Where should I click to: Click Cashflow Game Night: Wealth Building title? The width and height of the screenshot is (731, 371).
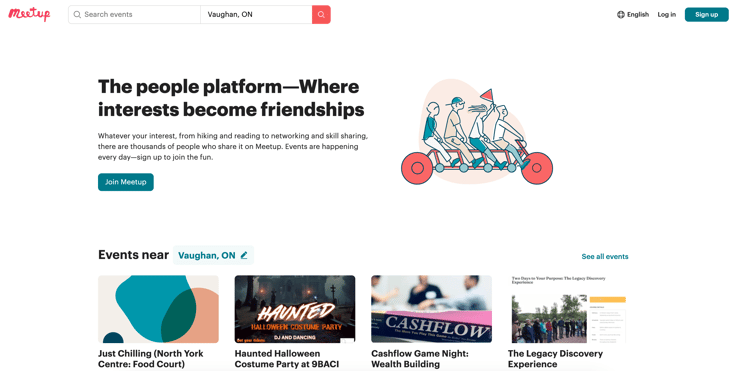coord(420,359)
